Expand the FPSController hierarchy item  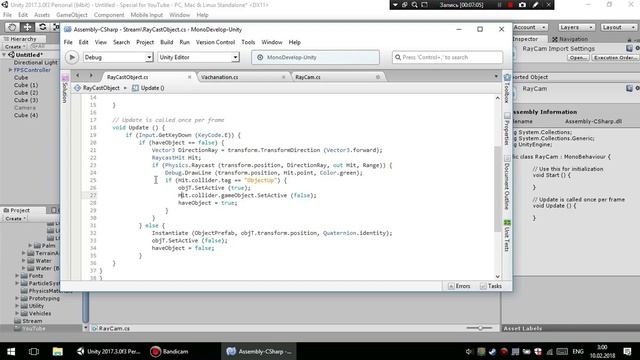pos(11,70)
